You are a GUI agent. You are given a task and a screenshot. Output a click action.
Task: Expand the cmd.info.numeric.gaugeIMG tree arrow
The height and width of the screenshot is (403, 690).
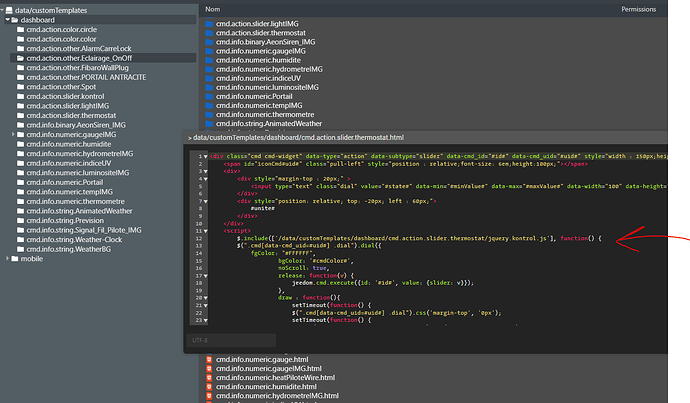point(13,134)
